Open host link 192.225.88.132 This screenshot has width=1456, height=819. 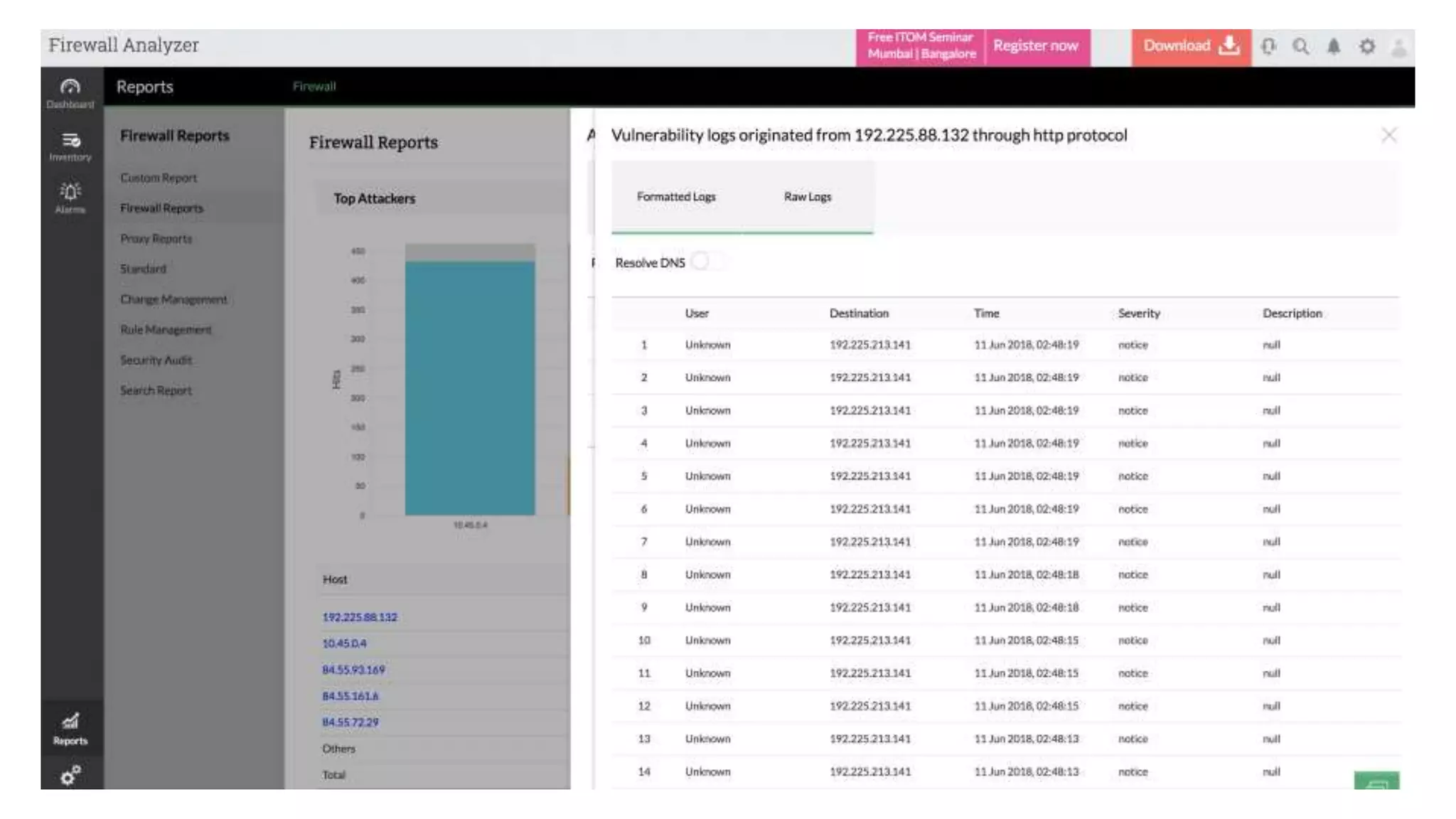(x=360, y=617)
